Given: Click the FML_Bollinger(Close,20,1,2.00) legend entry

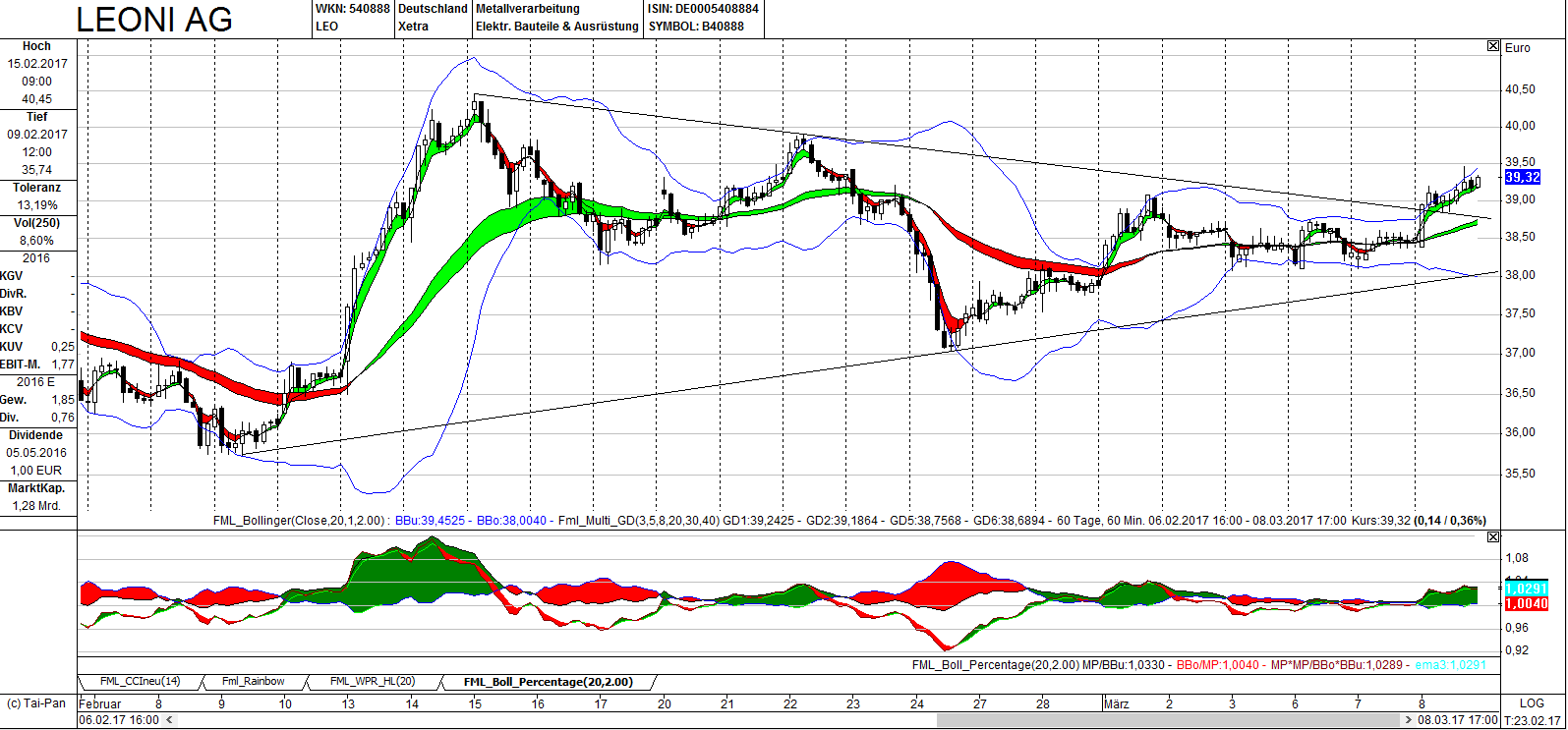Looking at the screenshot, I should (x=302, y=521).
